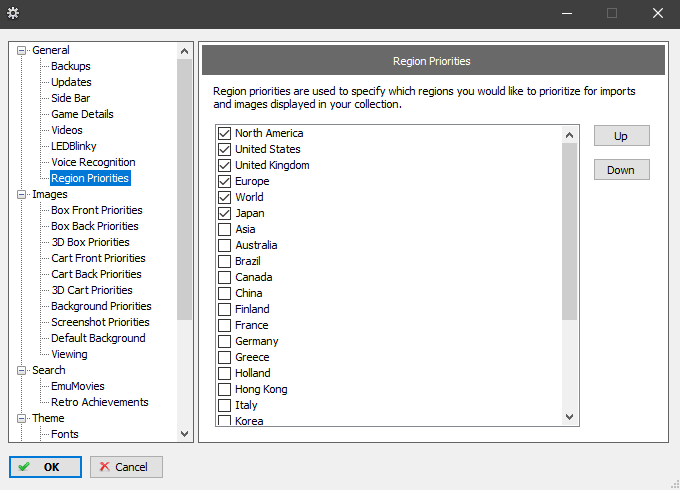Open the Box Front Priorities settings
This screenshot has height=490, width=680.
(x=97, y=210)
